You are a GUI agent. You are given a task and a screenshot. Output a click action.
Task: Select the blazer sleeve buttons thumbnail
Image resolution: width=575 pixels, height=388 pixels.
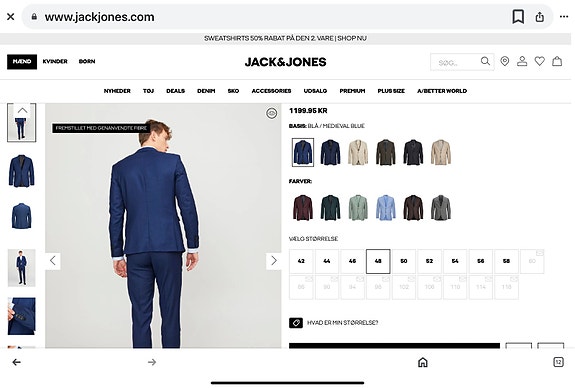coord(22,316)
